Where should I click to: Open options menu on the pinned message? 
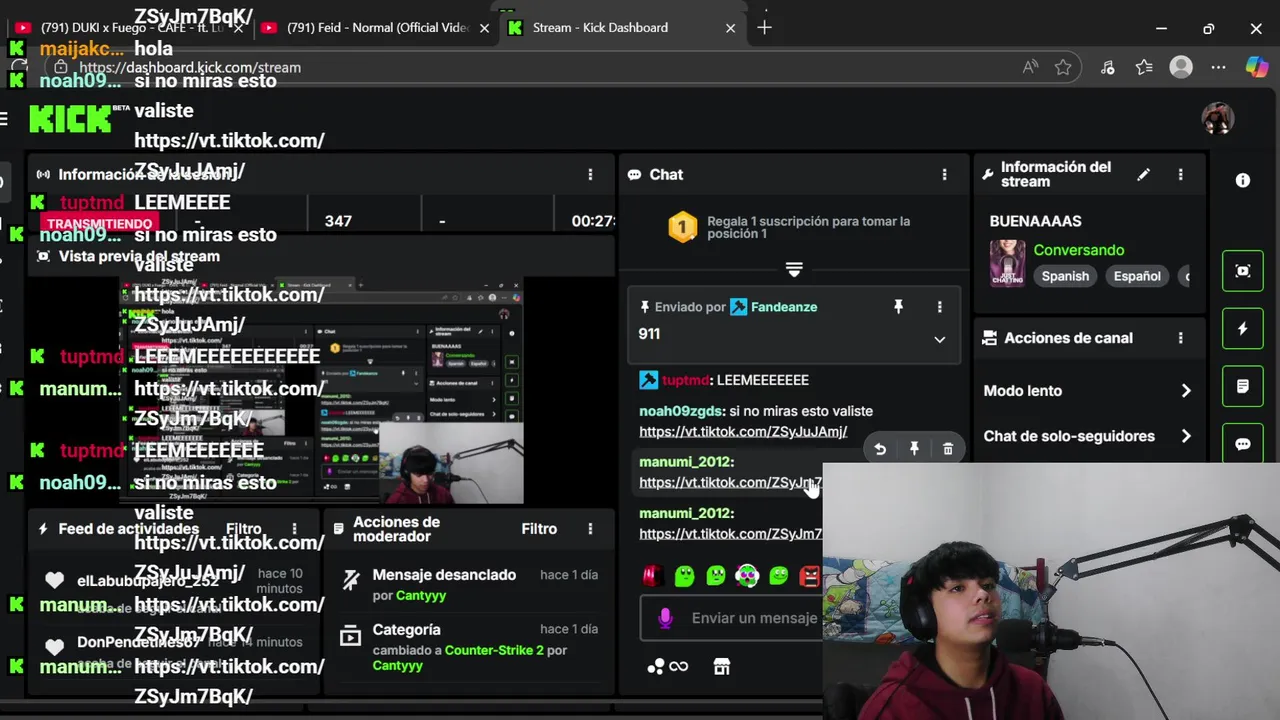(x=939, y=307)
